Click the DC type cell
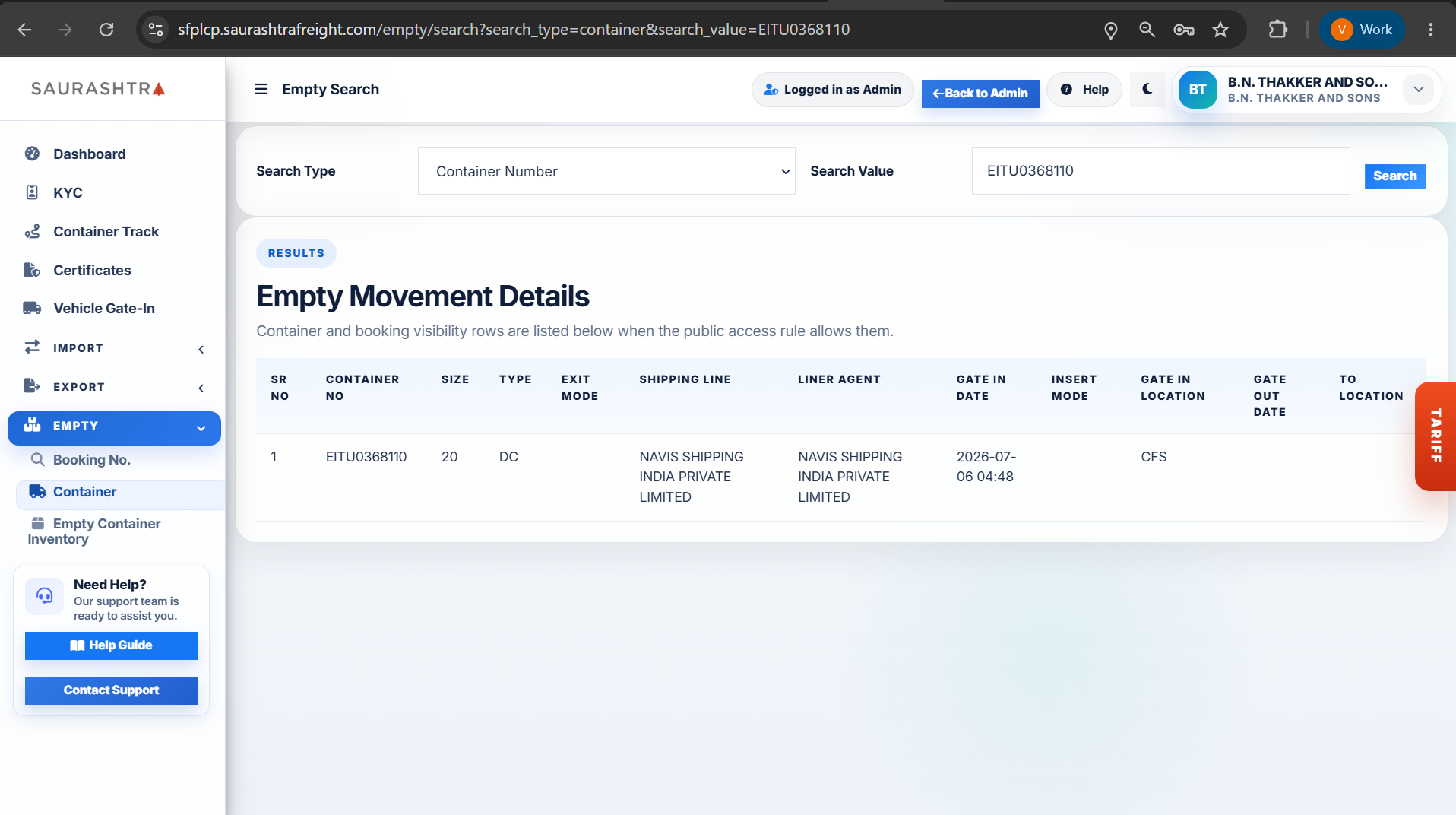Viewport: 1456px width, 815px height. click(x=508, y=457)
